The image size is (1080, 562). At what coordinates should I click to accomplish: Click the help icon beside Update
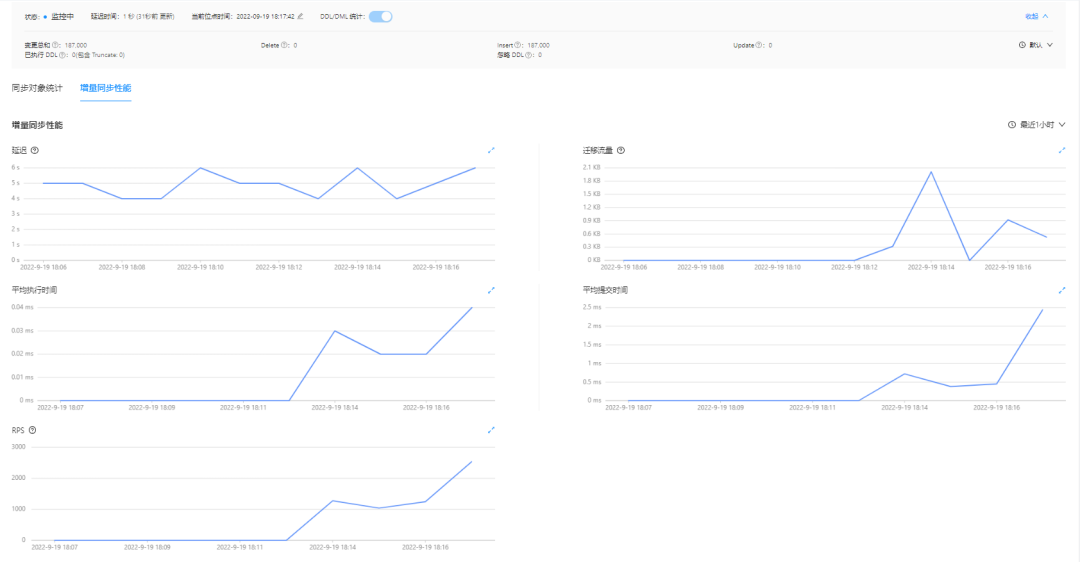pos(759,45)
